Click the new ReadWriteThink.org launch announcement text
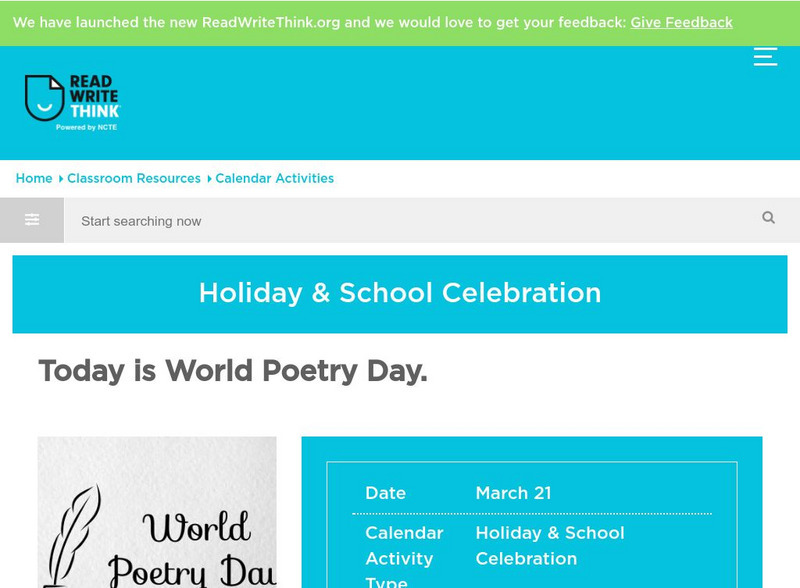This screenshot has height=588, width=800. pyautogui.click(x=319, y=22)
